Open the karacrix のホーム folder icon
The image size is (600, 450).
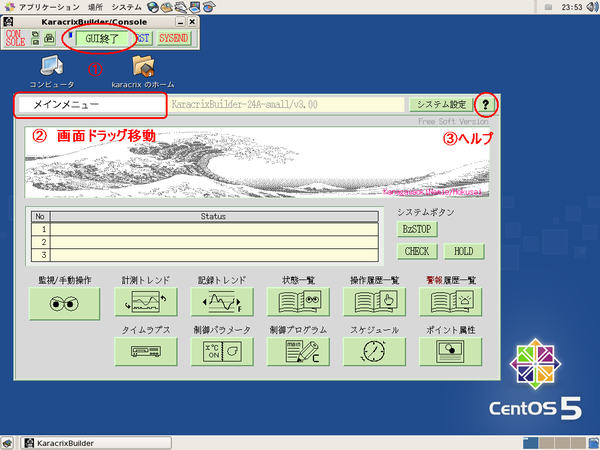[143, 65]
